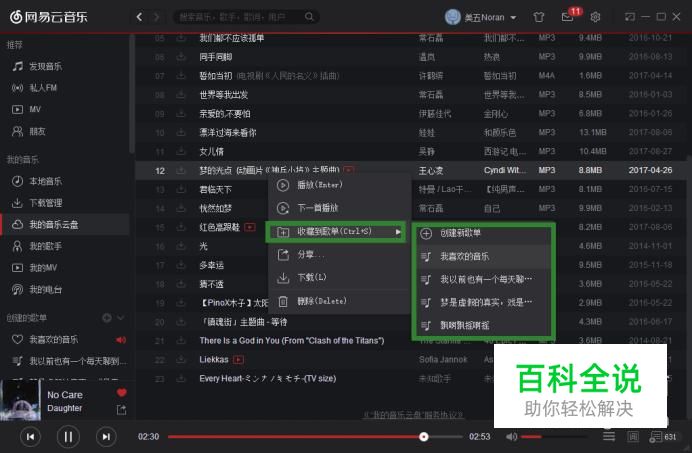Select the song Every Heart TV size
This screenshot has height=453, width=692.
267,378
